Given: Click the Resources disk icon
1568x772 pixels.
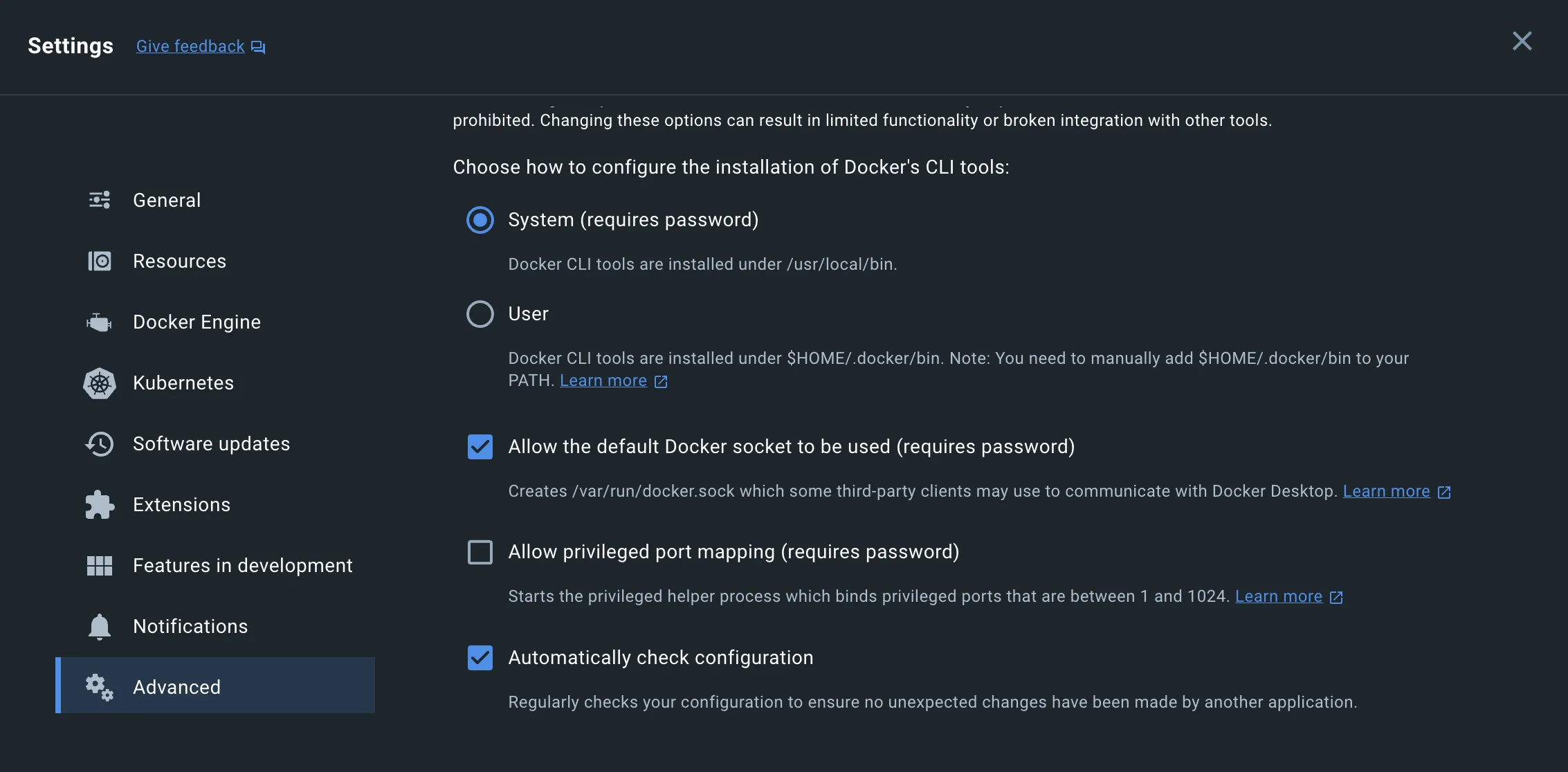Looking at the screenshot, I should click(x=100, y=261).
